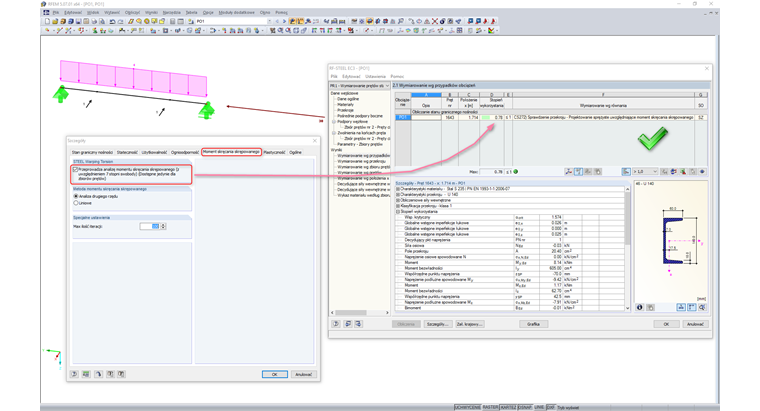Click open folder icon in main toolbar
This screenshot has width=760, height=411.
pos(55,21)
